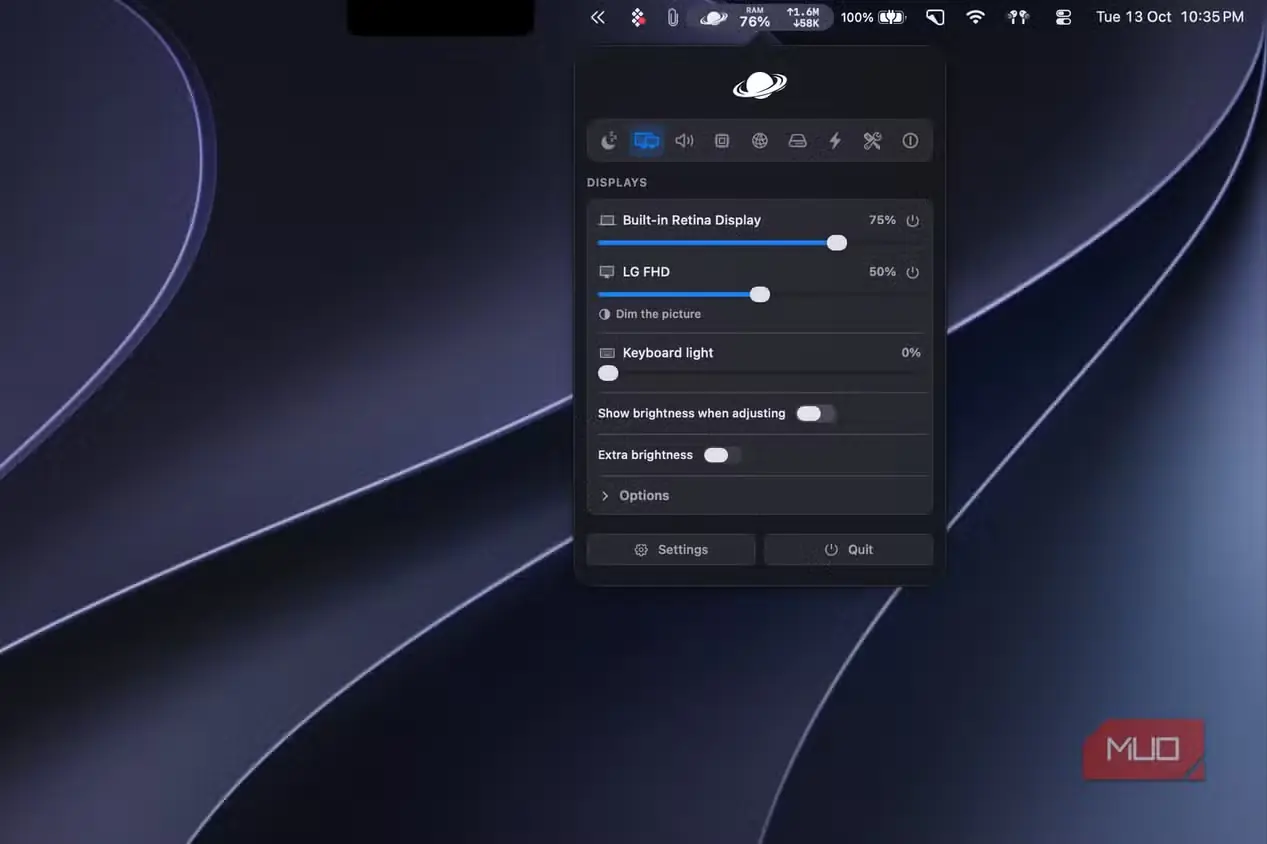Click the Quit button

[x=849, y=550]
